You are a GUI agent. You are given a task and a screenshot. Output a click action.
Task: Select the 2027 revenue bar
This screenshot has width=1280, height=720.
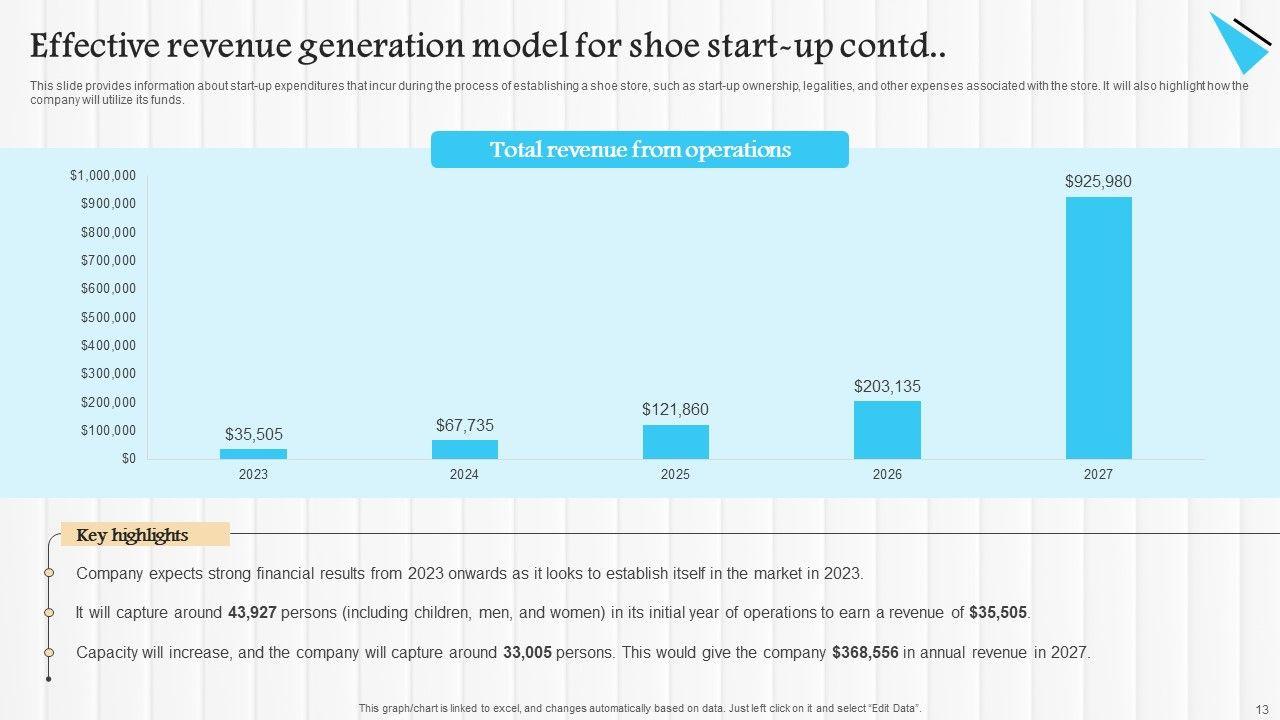1098,328
